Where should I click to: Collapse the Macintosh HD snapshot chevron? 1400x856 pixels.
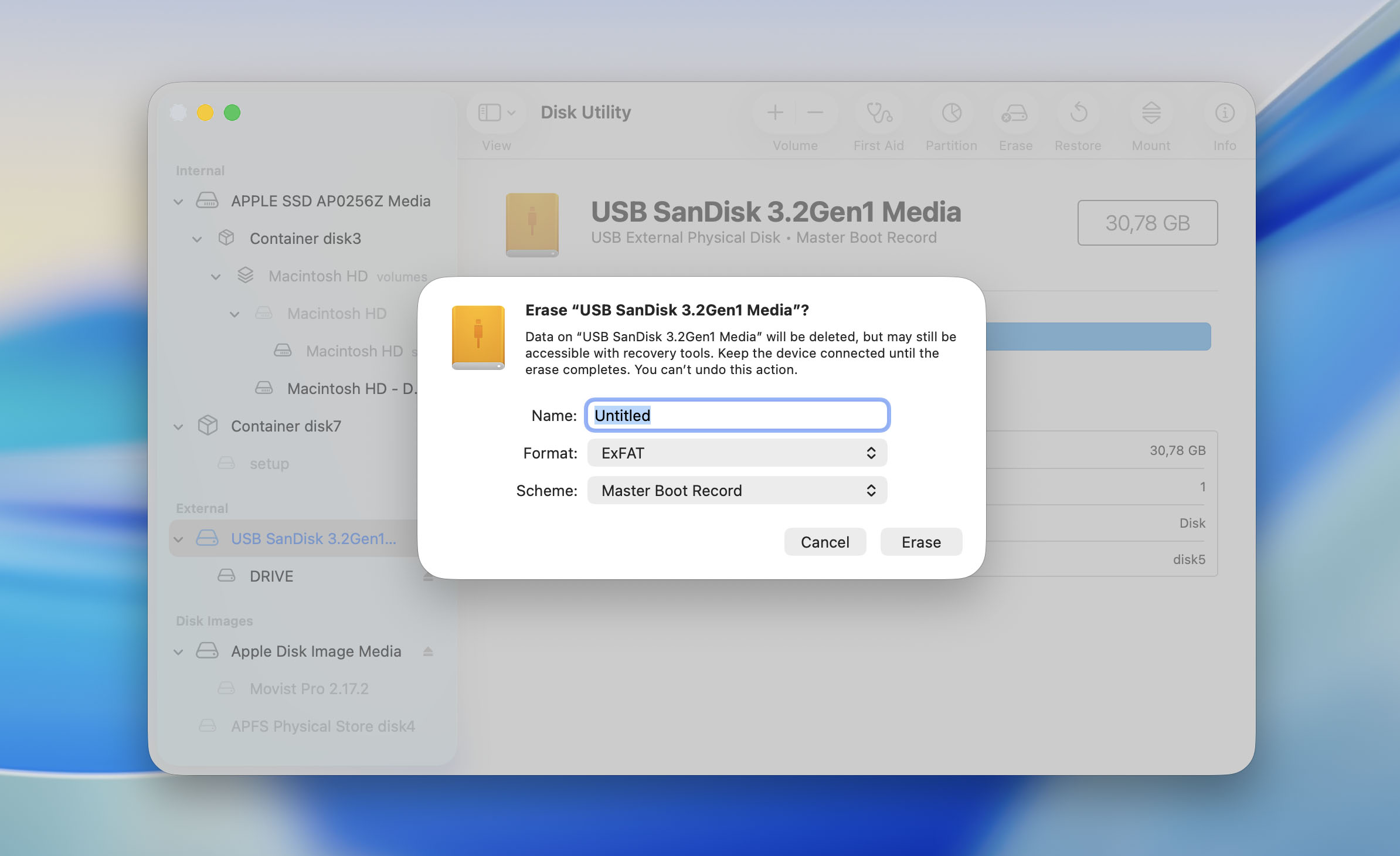click(x=235, y=314)
